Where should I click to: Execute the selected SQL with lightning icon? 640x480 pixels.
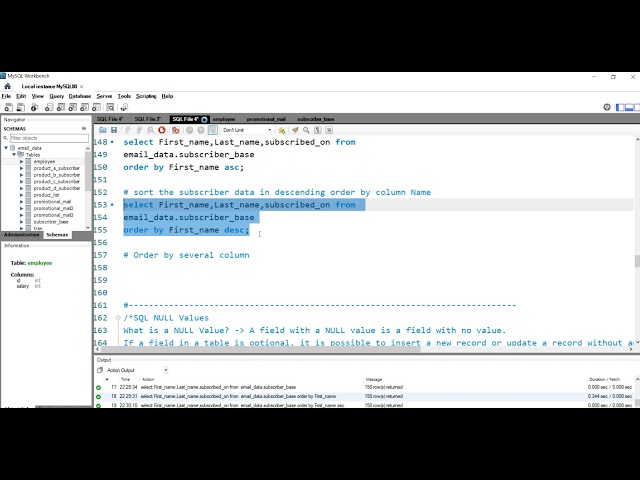128,130
